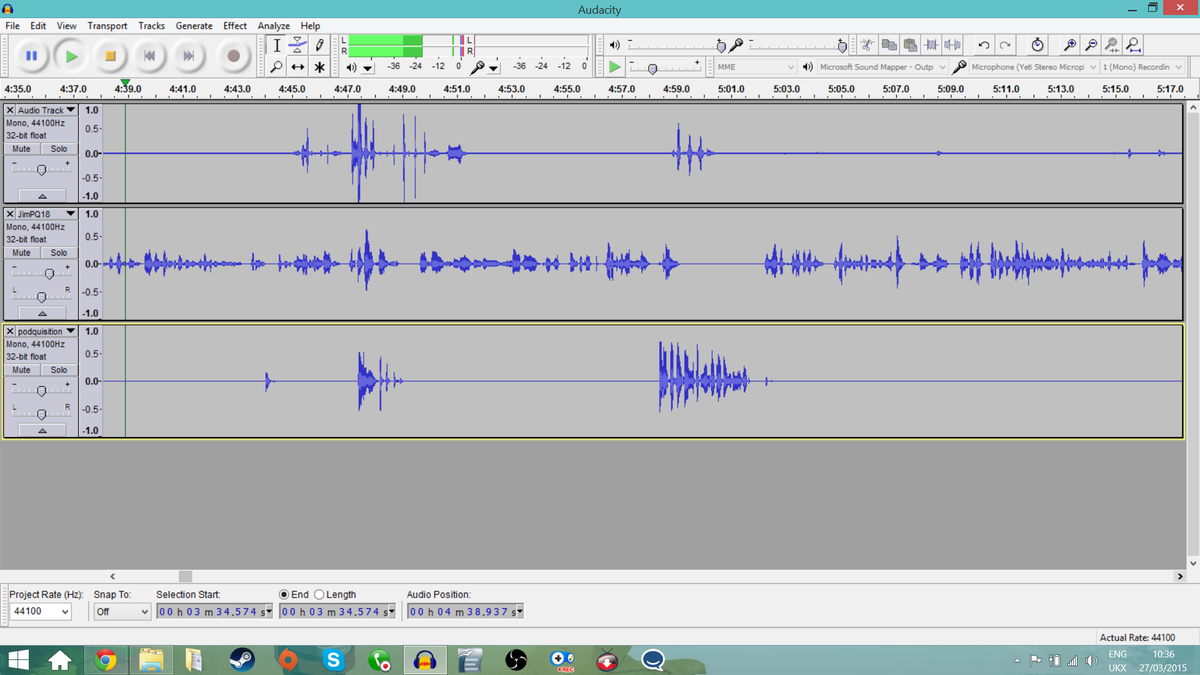The image size is (1200, 675).
Task: Open the input meter microphone dropdown
Action: pos(494,68)
